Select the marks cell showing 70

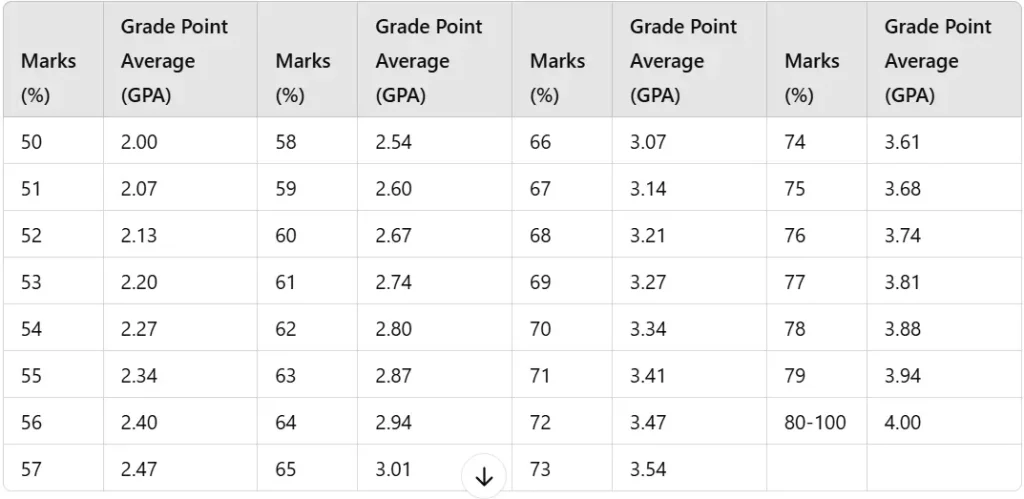coord(540,329)
